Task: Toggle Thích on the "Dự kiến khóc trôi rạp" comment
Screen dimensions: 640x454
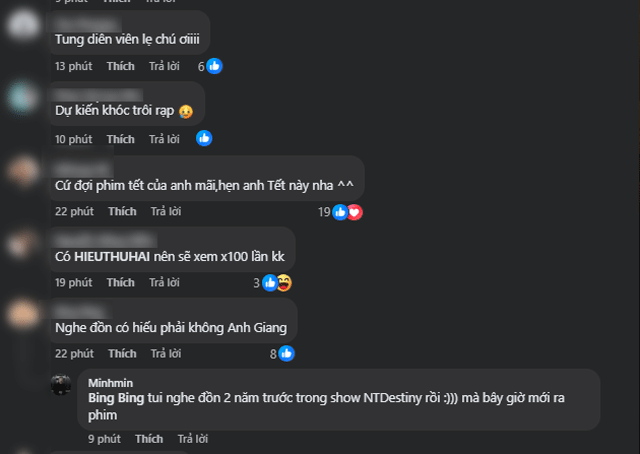Action: pos(120,139)
